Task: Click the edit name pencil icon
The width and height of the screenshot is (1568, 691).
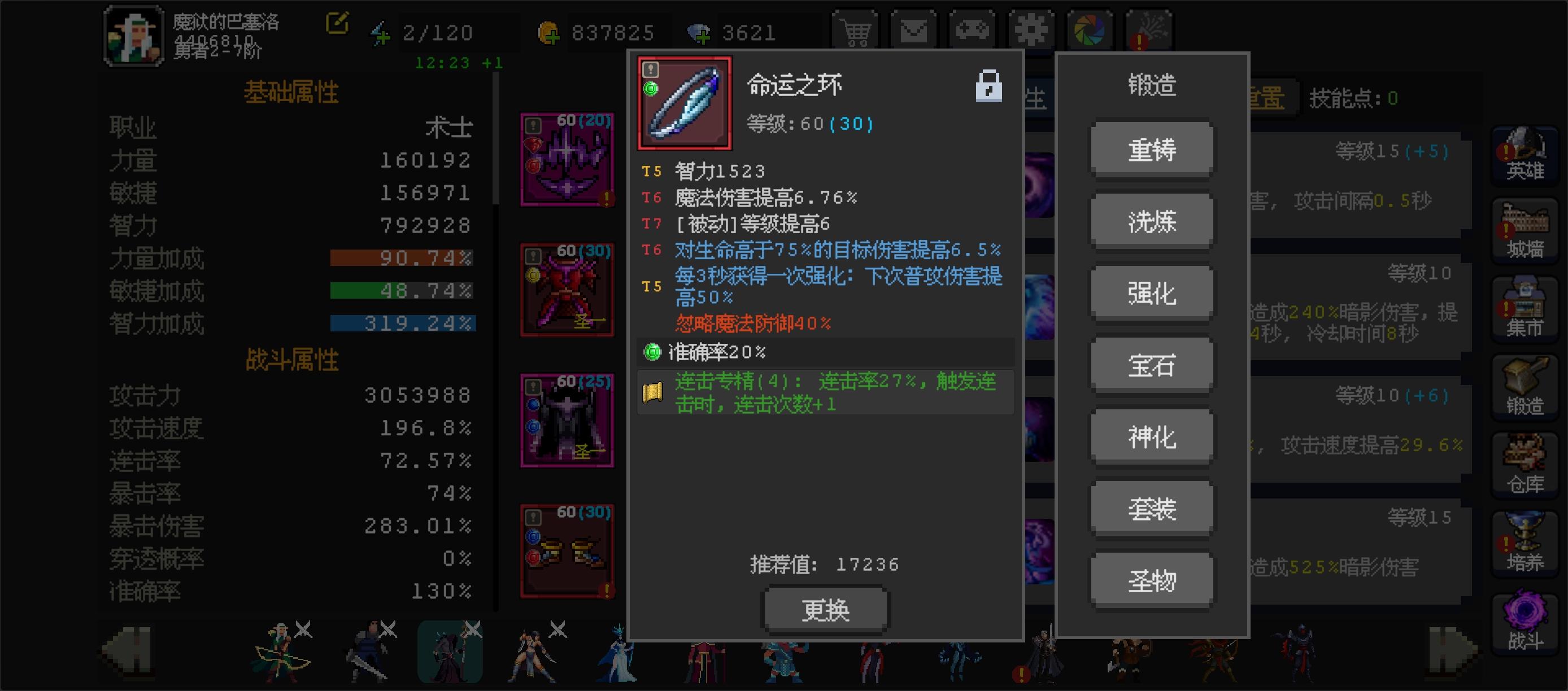Action: click(337, 23)
